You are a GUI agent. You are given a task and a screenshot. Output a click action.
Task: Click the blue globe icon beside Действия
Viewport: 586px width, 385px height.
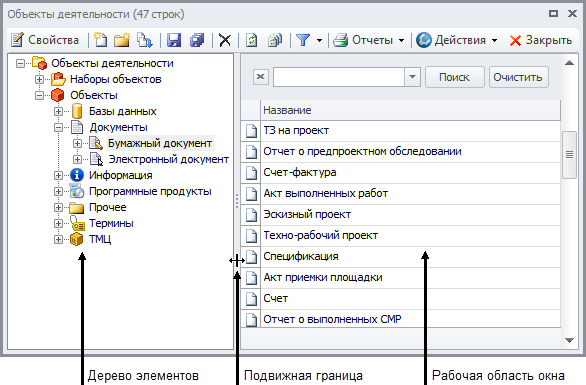[424, 40]
